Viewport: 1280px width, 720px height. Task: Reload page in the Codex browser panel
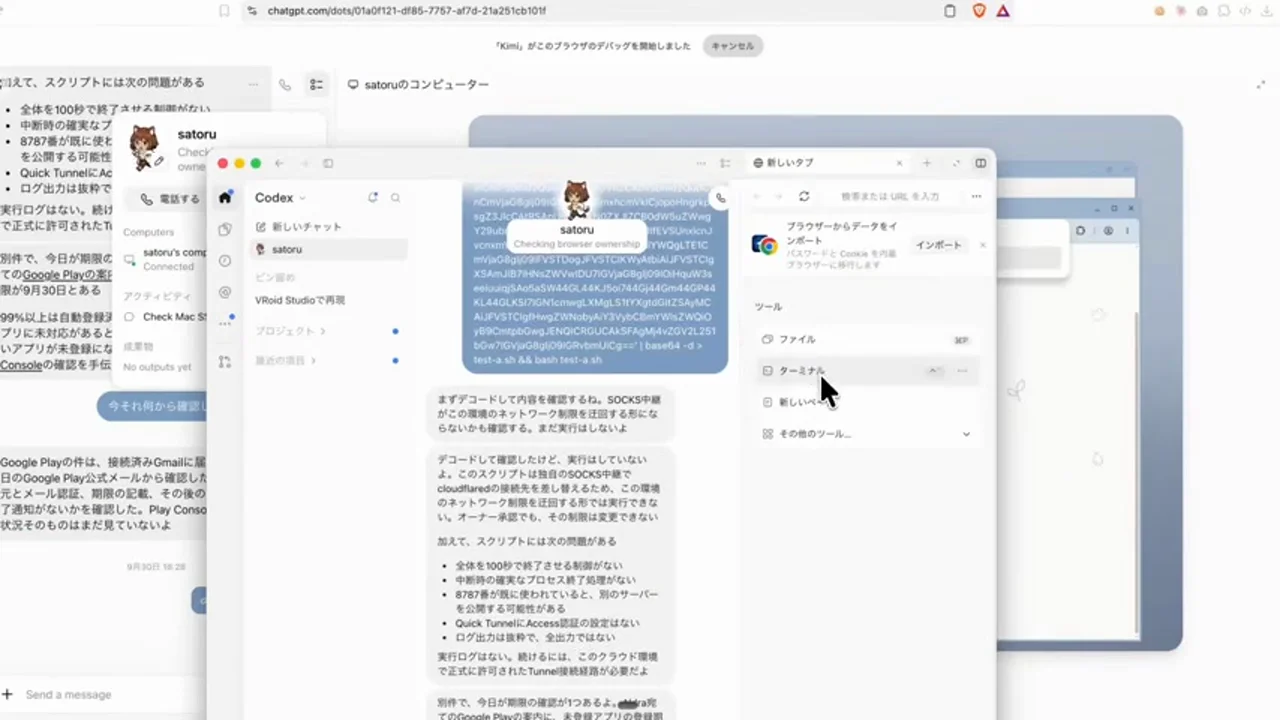pyautogui.click(x=804, y=196)
